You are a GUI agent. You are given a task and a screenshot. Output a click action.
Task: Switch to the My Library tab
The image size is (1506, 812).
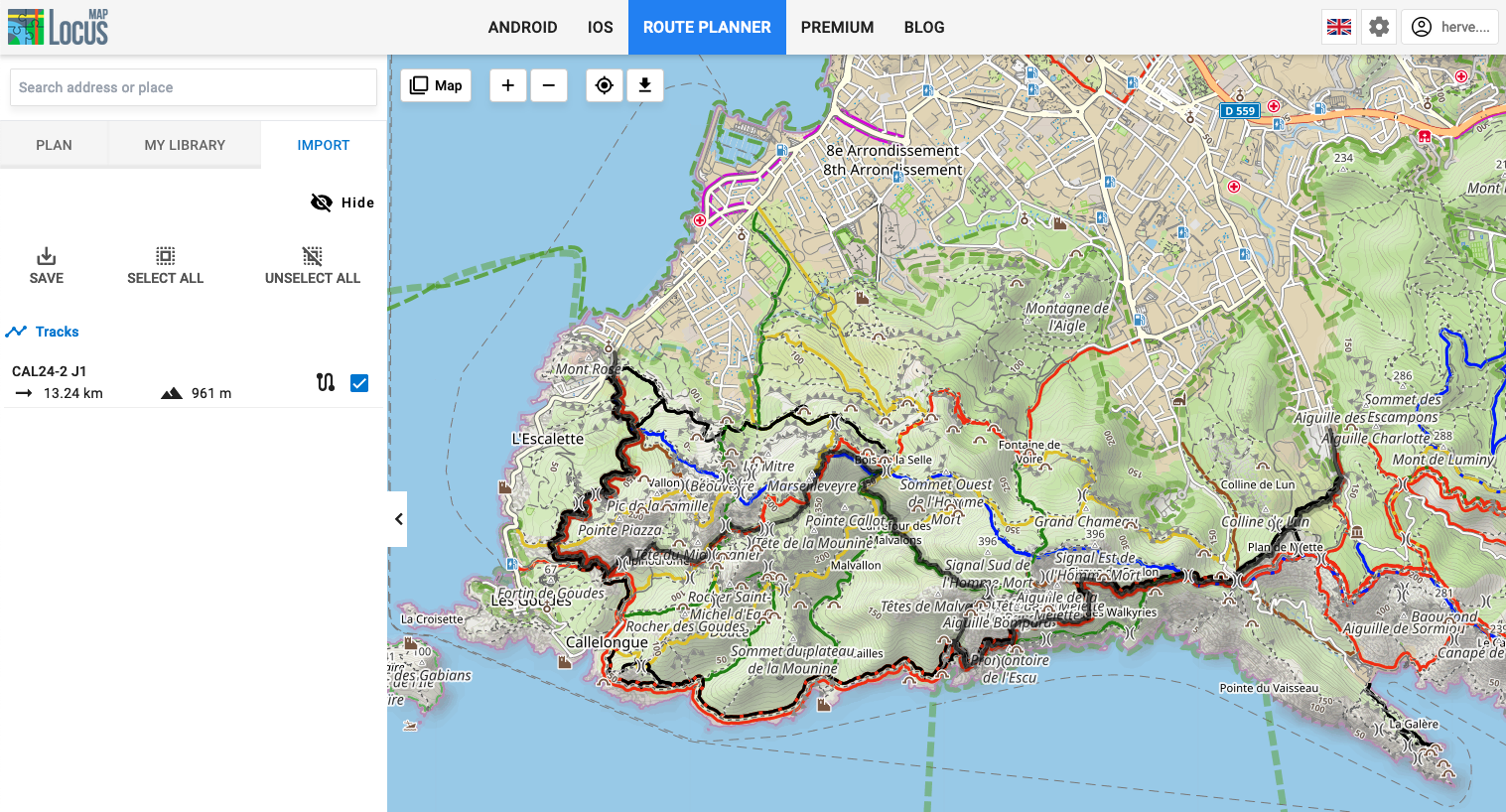point(185,145)
